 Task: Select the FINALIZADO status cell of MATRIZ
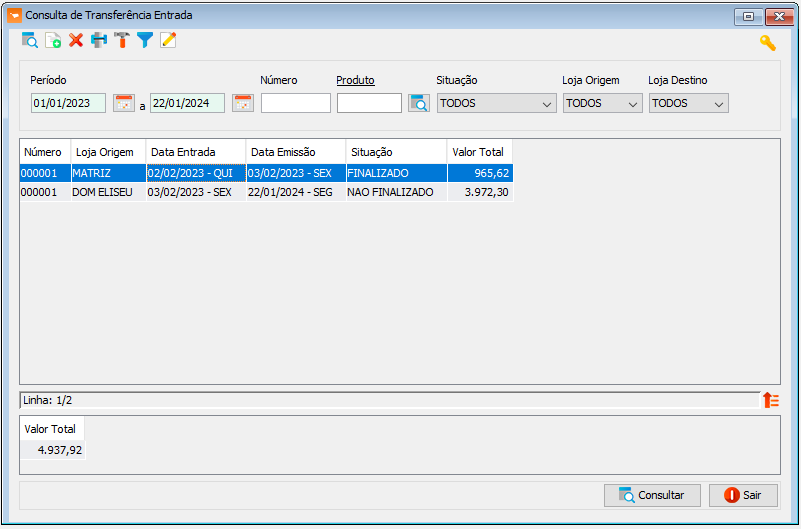396,173
